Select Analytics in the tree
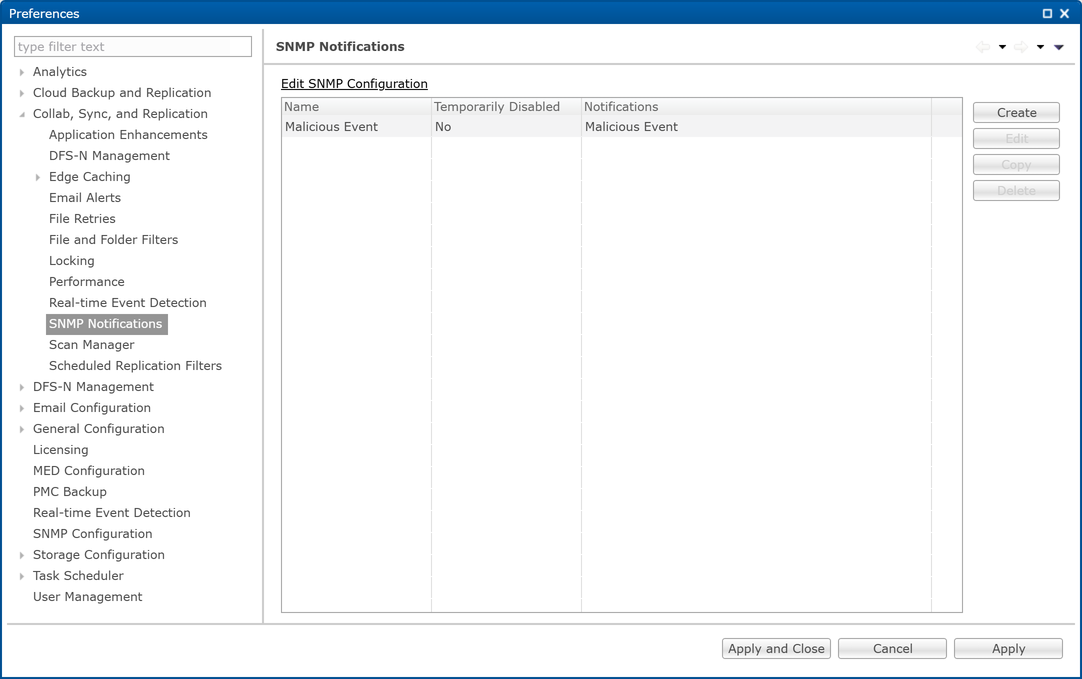Viewport: 1082px width, 679px height. tap(60, 72)
